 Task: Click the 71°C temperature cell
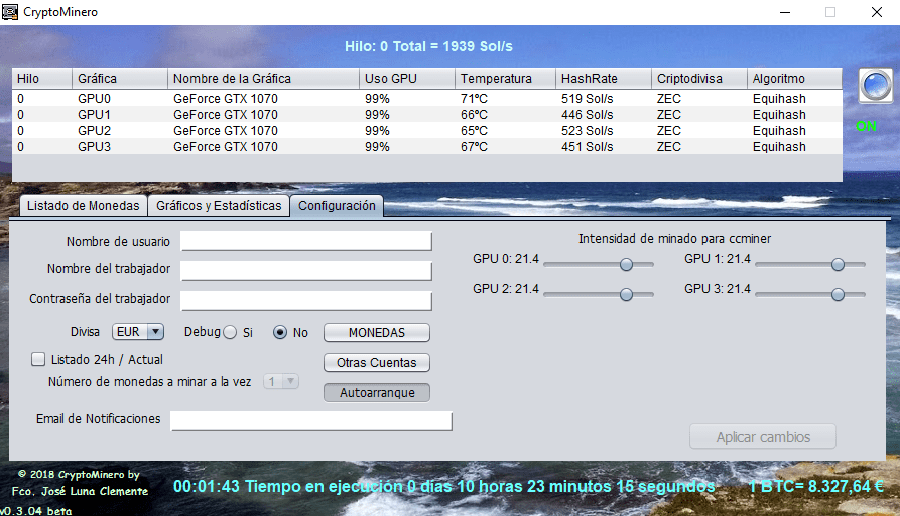tap(505, 99)
